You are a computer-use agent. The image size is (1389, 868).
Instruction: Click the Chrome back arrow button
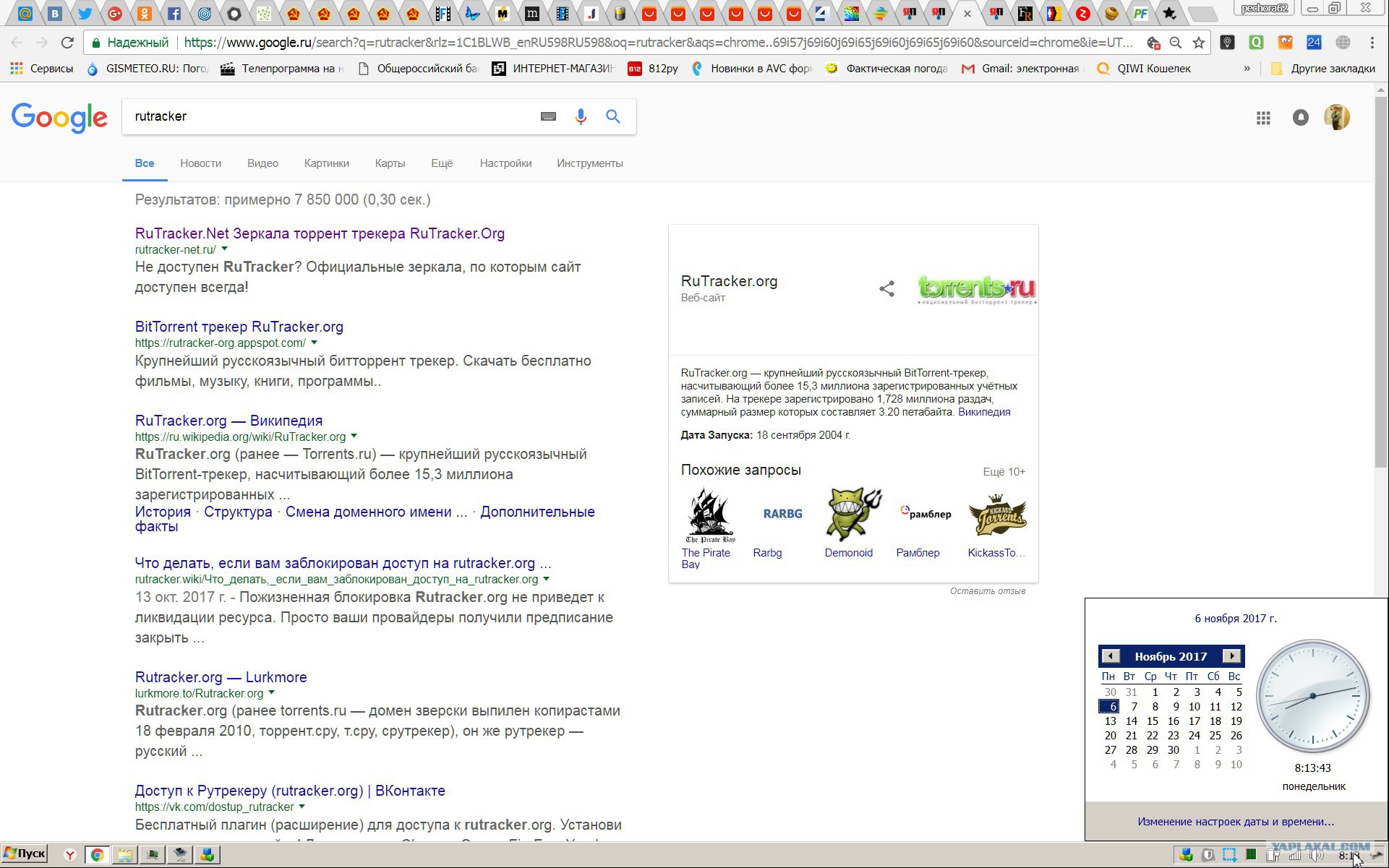tap(17, 43)
